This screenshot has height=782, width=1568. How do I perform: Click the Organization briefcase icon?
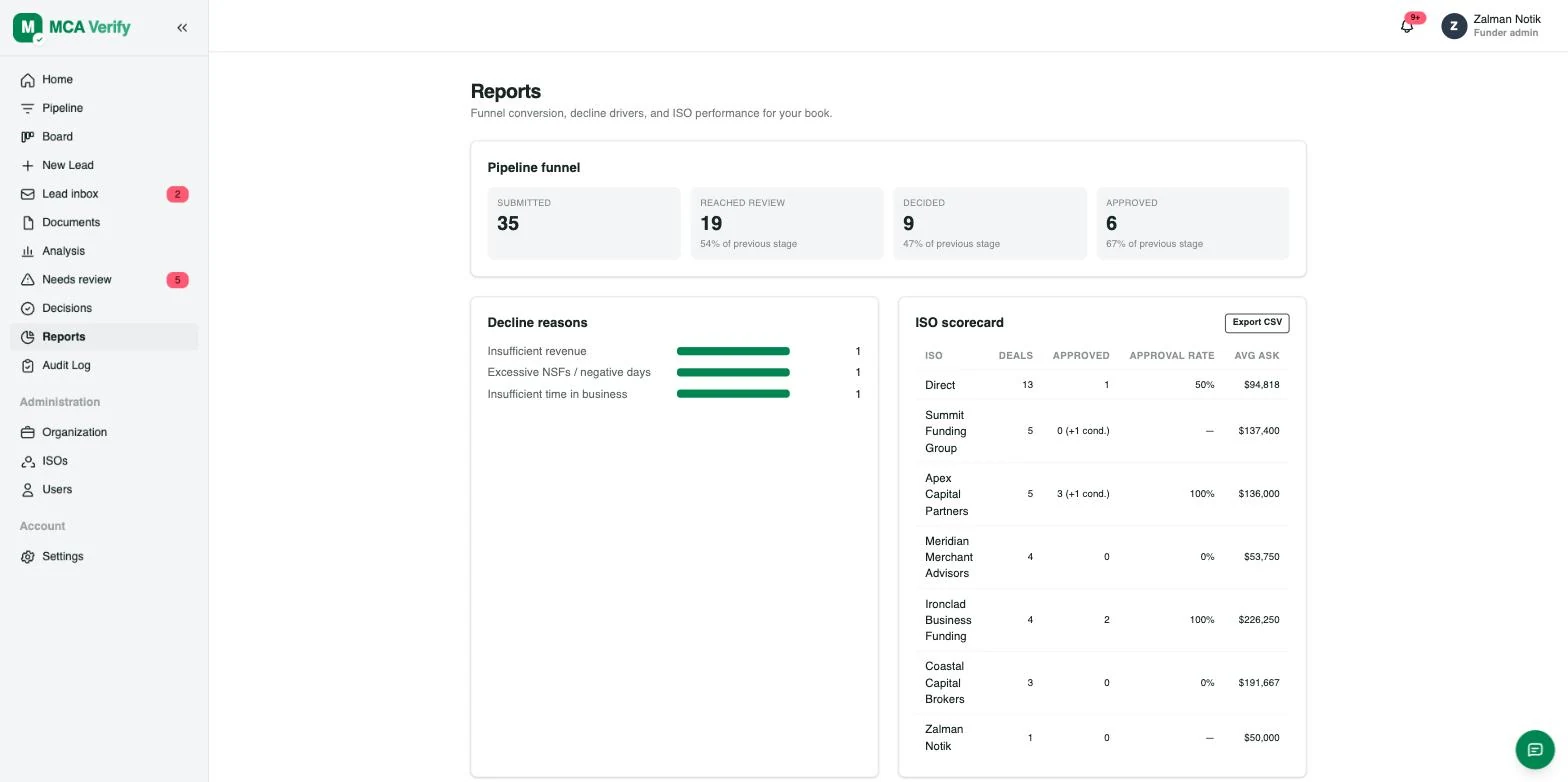coord(28,433)
